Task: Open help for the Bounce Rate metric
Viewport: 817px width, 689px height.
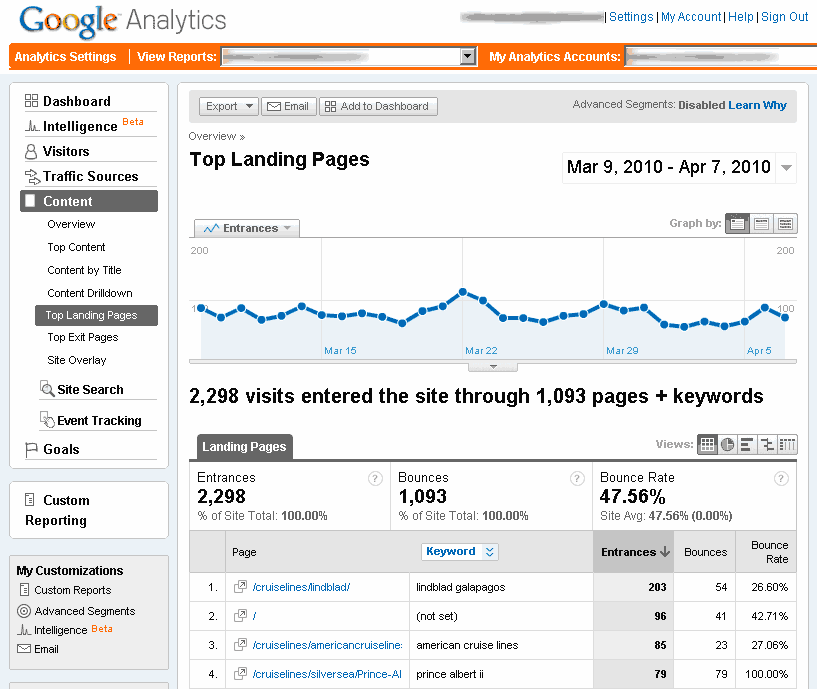Action: 781,478
